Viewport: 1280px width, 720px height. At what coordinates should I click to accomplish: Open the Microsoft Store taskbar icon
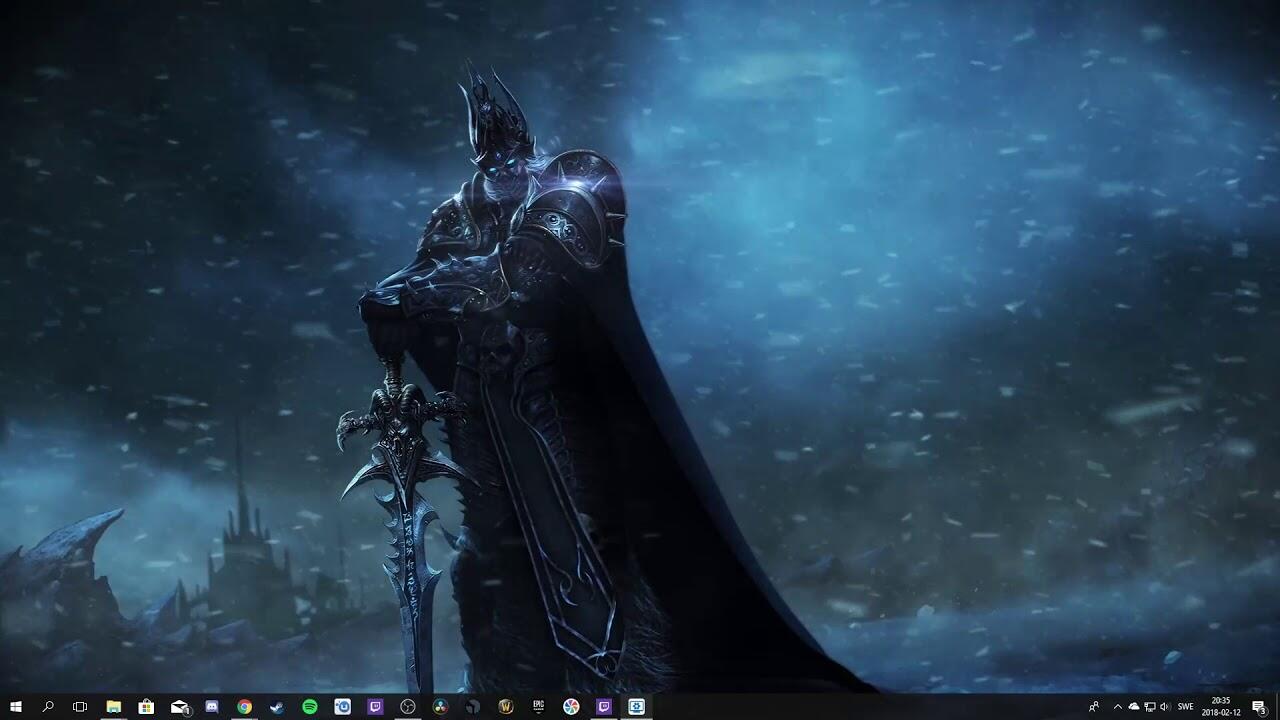point(146,707)
